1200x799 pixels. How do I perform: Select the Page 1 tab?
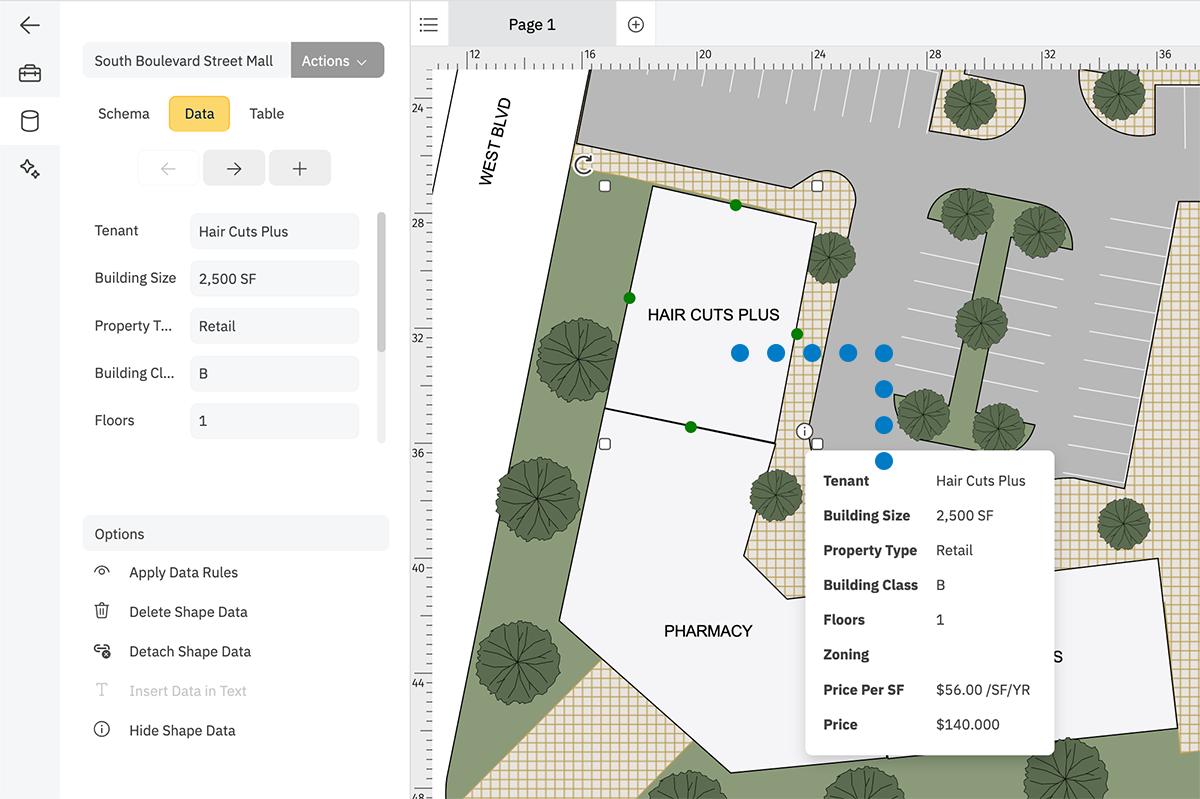point(532,24)
